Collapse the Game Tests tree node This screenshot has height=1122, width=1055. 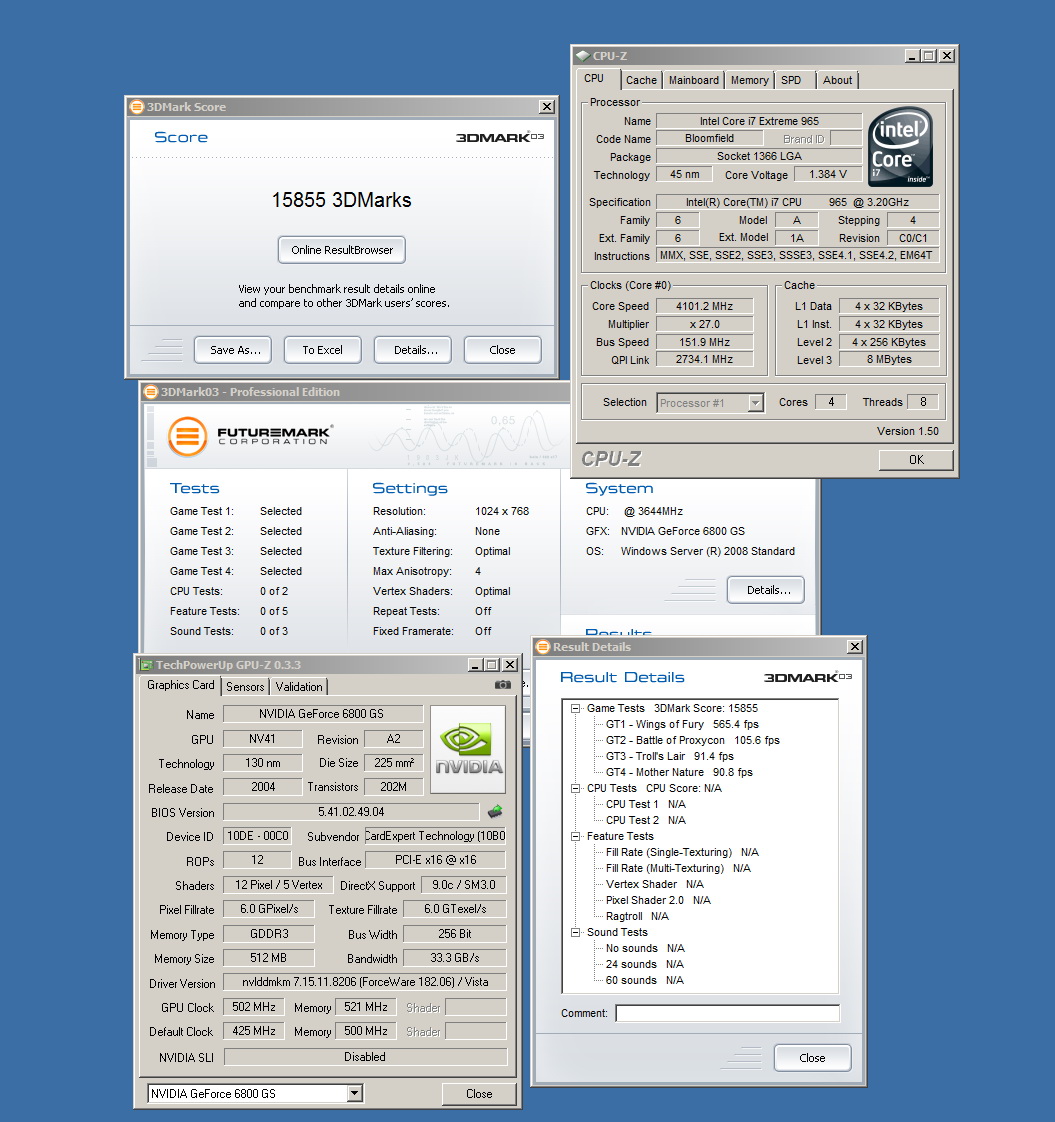575,708
